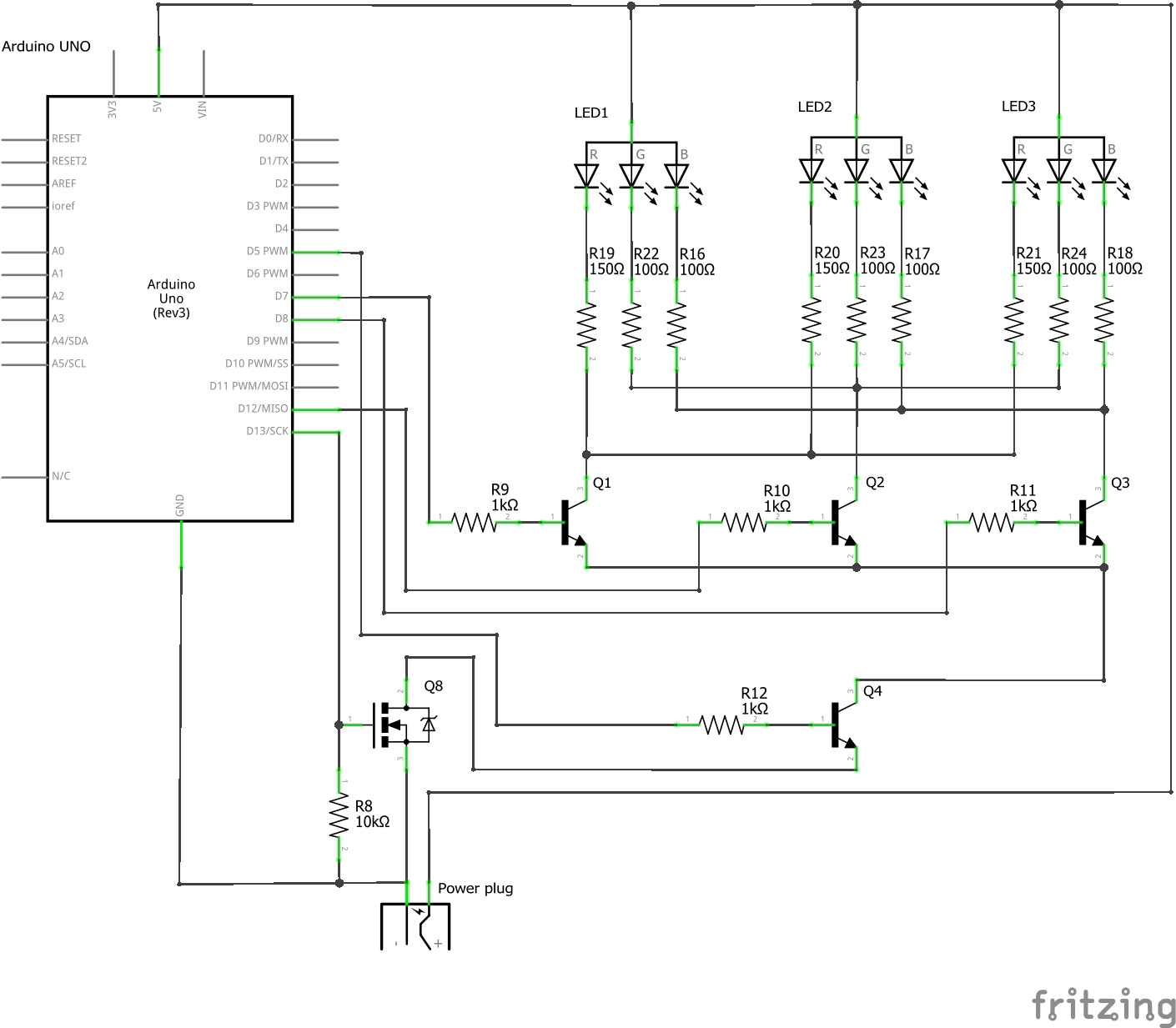Viewport: 1176px width, 1028px height.
Task: Select the Q8 MOSFET symbol
Action: pos(405,725)
